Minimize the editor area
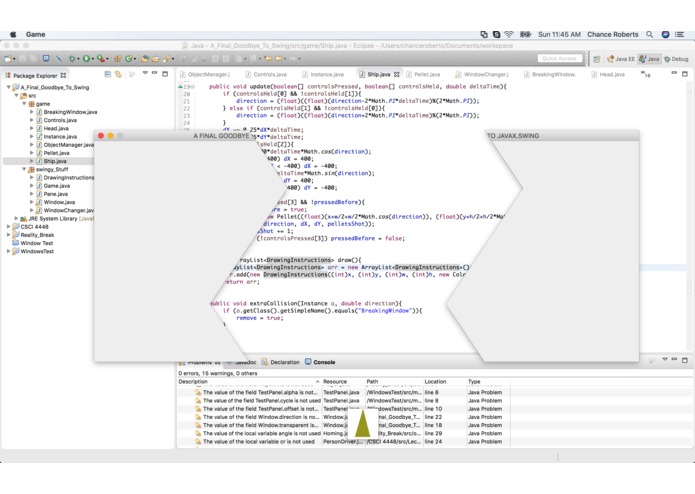The width and height of the screenshot is (695, 494). [674, 73]
